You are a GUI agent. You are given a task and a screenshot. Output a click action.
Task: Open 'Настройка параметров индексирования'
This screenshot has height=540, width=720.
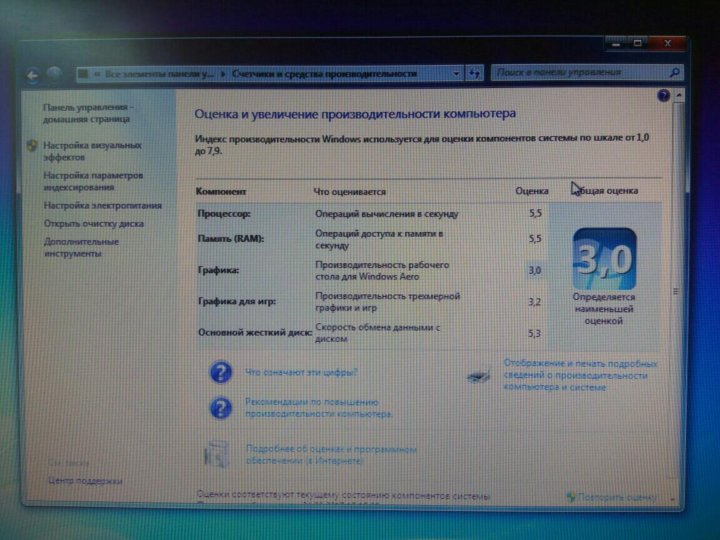93,181
